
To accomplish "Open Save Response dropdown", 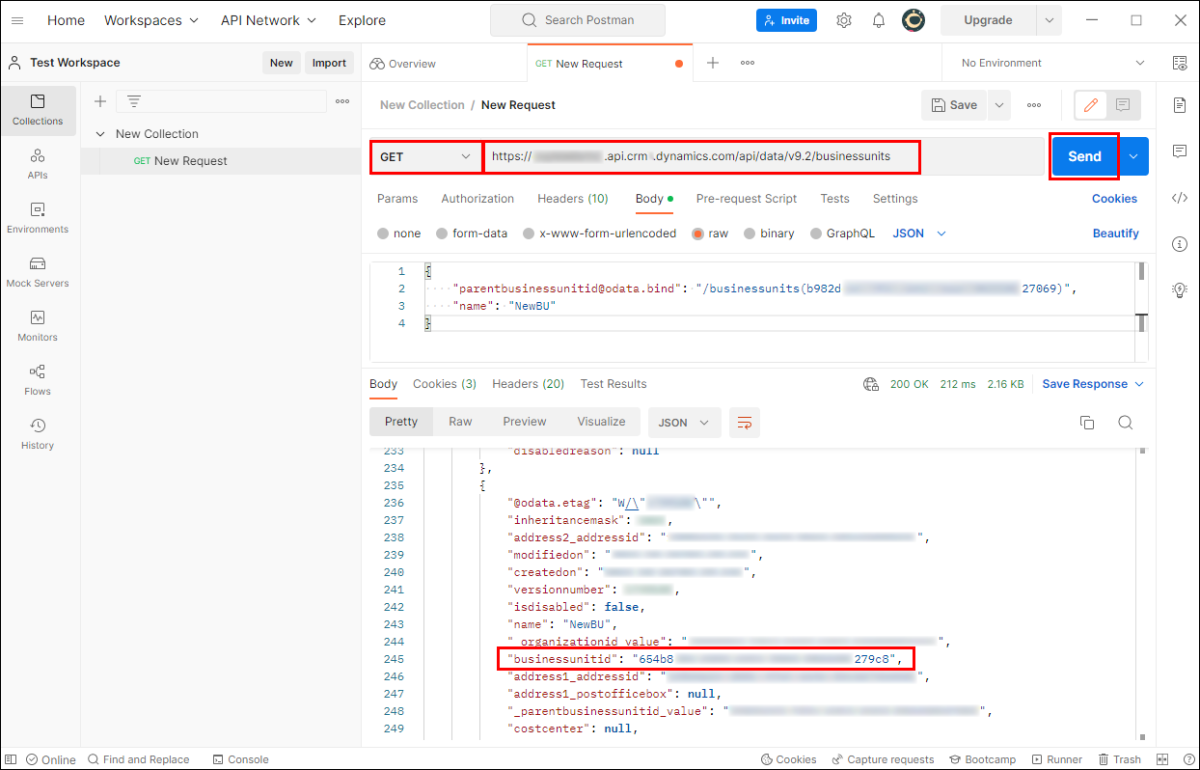I will tap(1093, 384).
